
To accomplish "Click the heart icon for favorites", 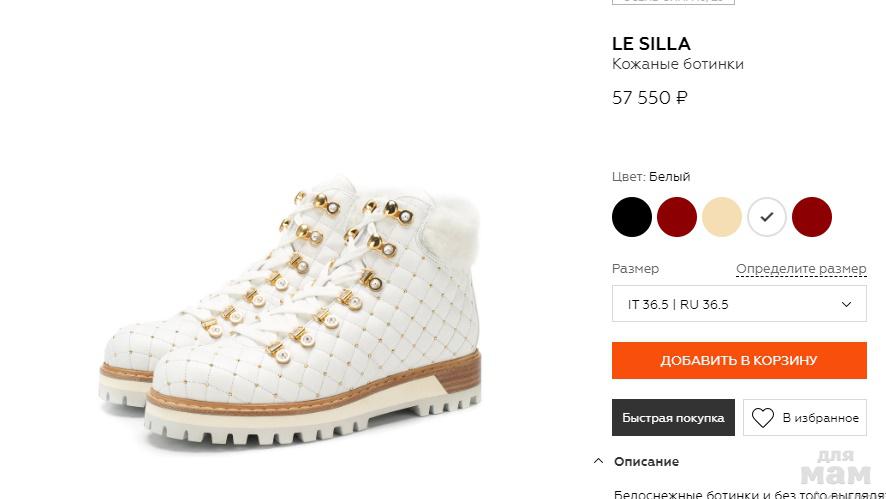I will tap(763, 418).
